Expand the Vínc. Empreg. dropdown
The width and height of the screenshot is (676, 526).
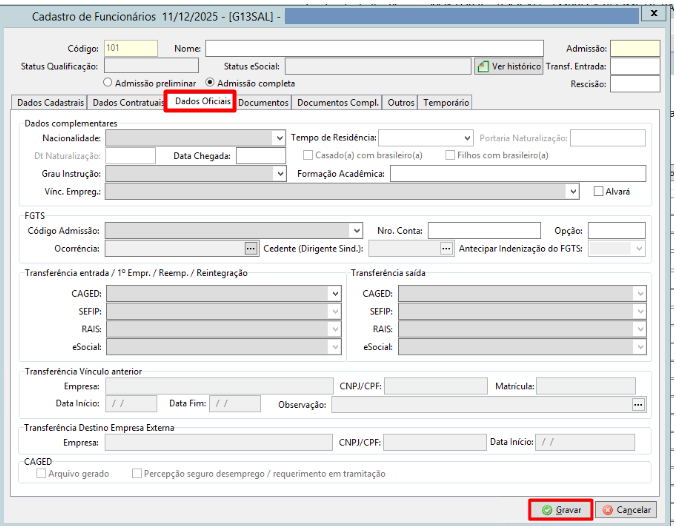[x=573, y=191]
